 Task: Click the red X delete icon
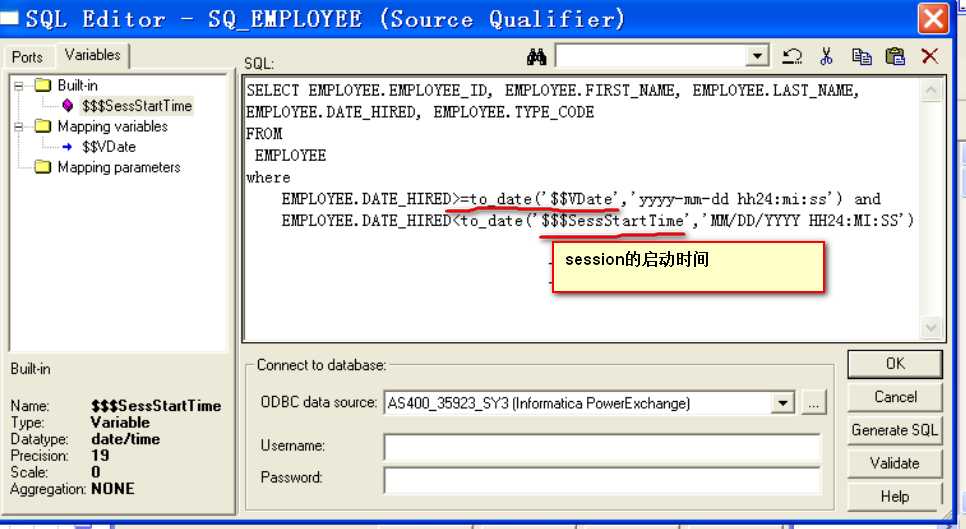coord(930,57)
